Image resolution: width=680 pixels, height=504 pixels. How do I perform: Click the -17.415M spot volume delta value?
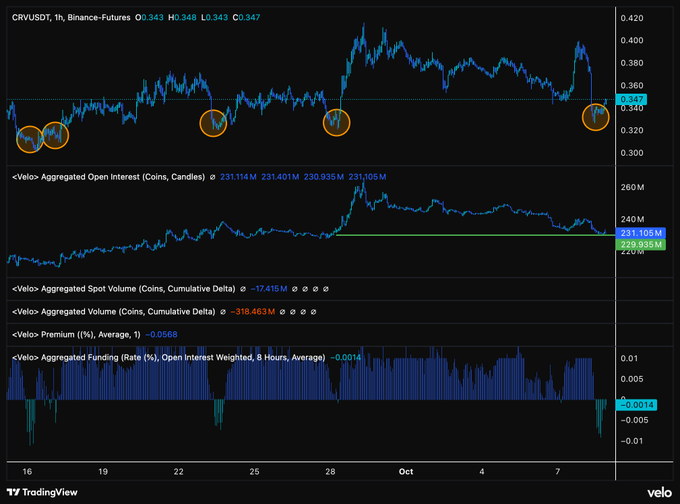(269, 289)
